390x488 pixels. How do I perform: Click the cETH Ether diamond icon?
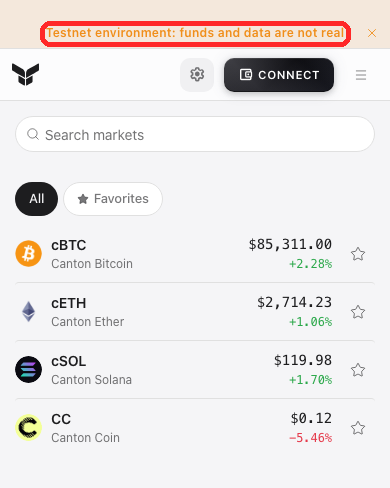click(x=29, y=312)
